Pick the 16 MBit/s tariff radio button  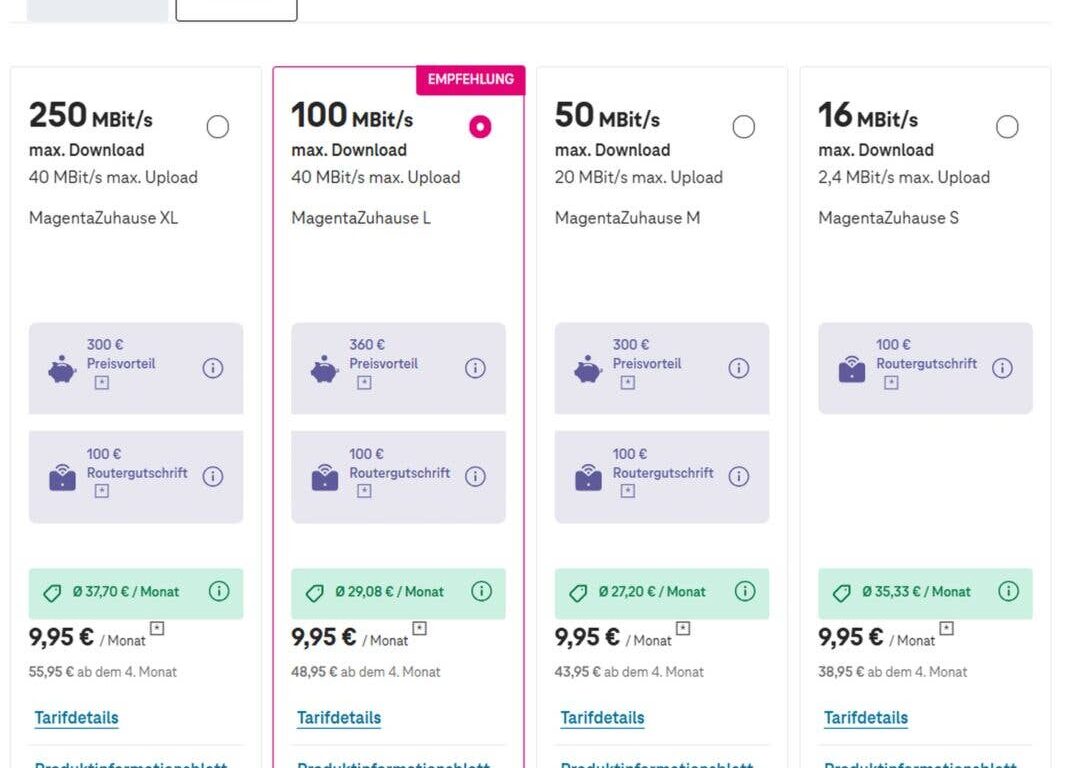coord(1007,127)
